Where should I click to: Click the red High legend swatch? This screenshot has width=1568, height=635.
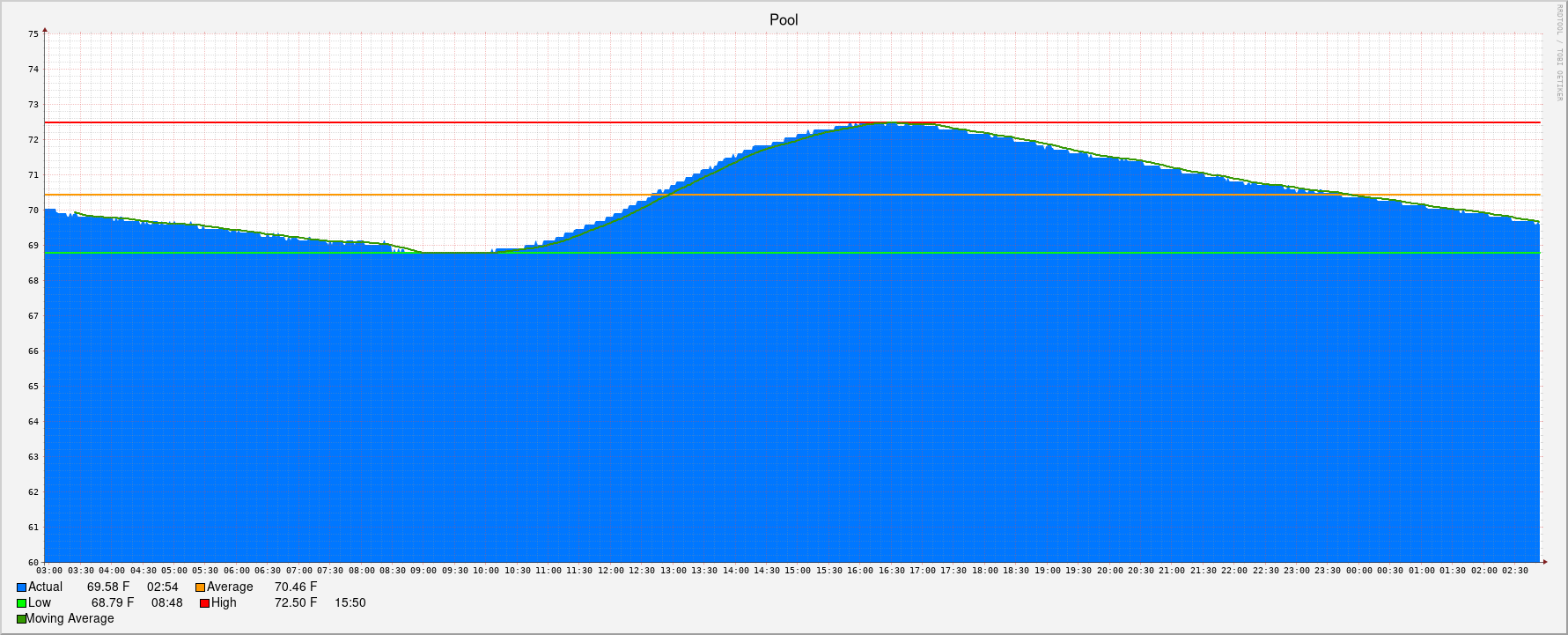point(204,603)
